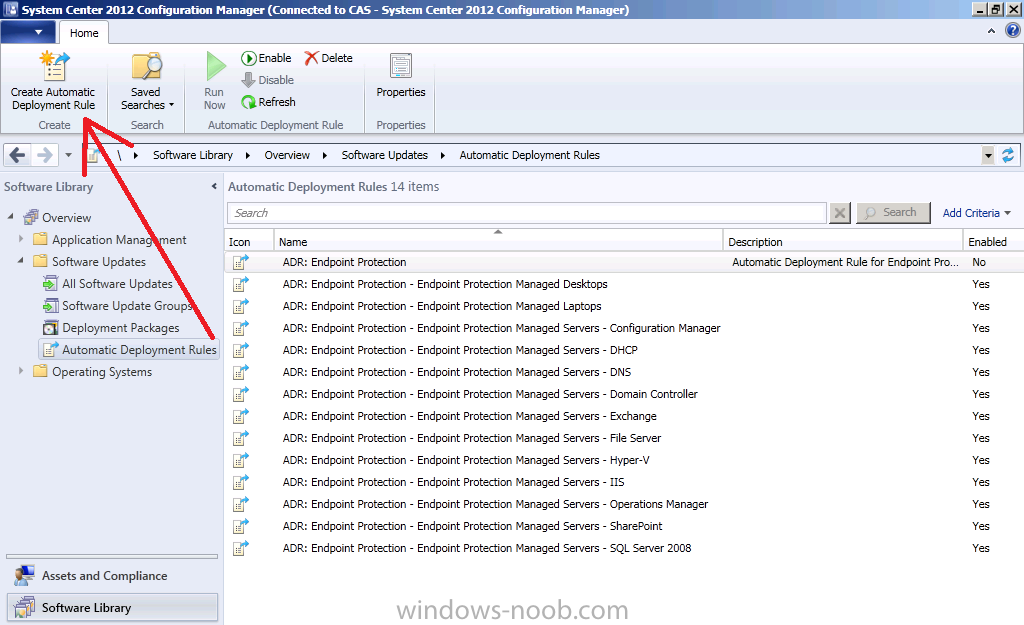Click the Forward navigation arrow
Screen dimensions: 1024x625
coord(44,155)
